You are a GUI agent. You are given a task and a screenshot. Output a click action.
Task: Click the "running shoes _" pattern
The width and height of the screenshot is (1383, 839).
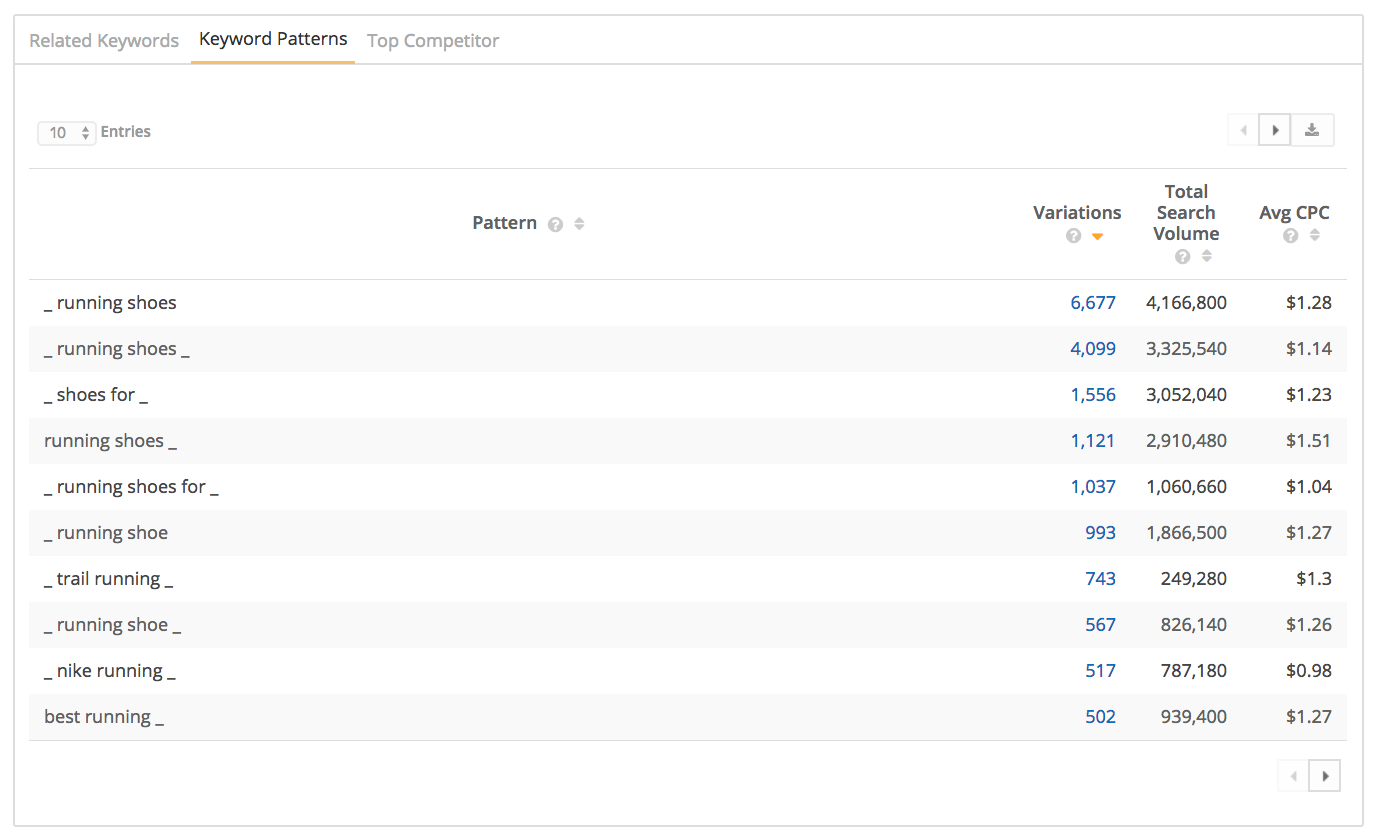click(110, 441)
